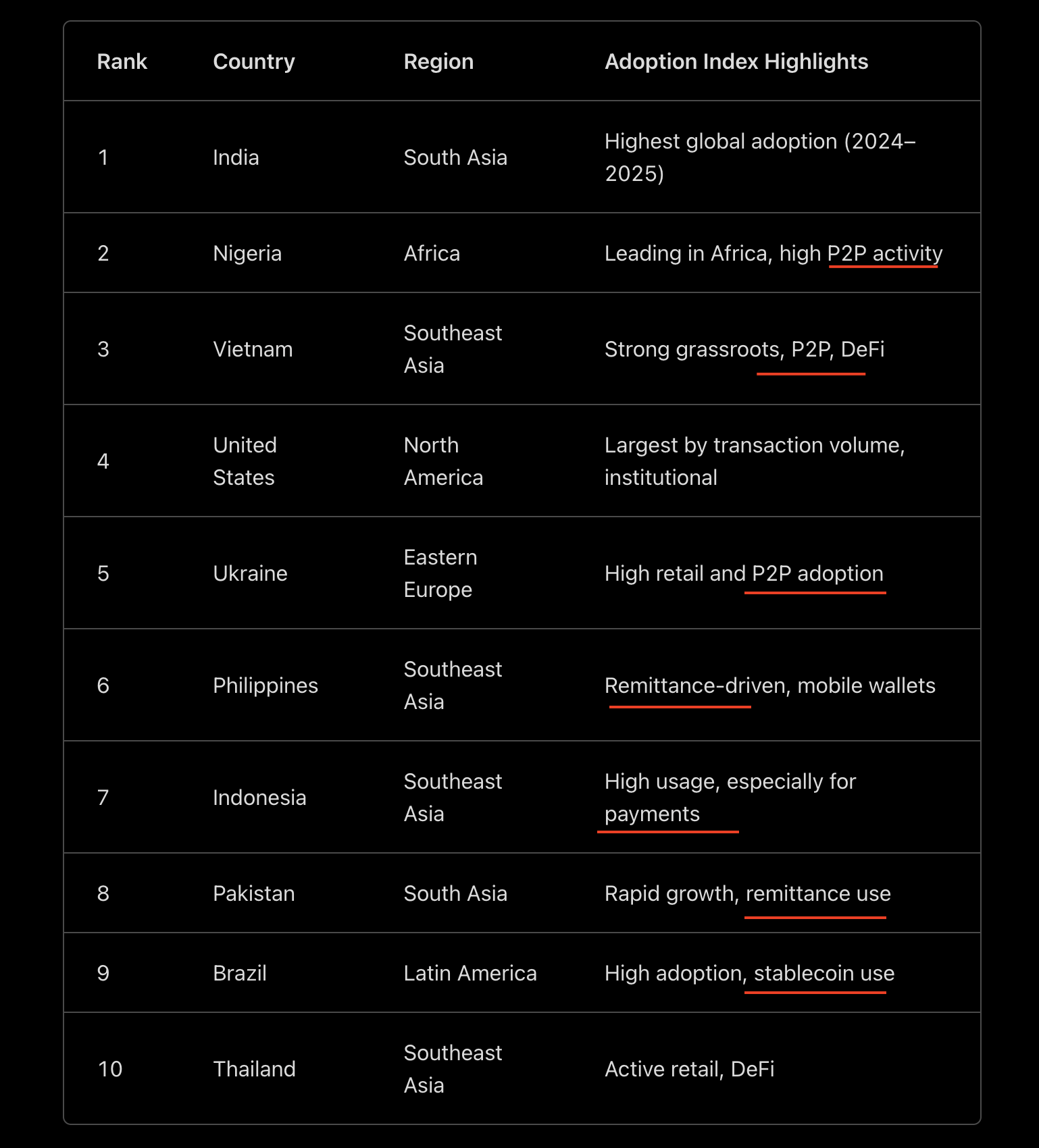Click underlined "payments" in Indonesia row
1039x1148 pixels.
click(652, 814)
